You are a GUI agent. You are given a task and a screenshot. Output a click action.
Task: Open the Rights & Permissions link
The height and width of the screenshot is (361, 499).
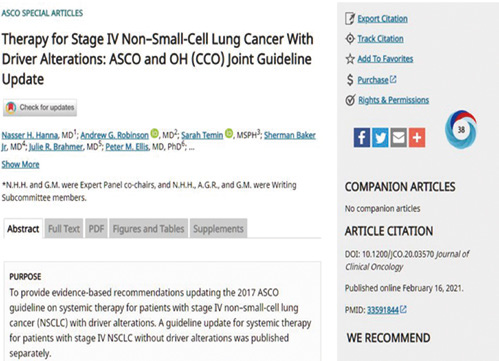point(393,100)
